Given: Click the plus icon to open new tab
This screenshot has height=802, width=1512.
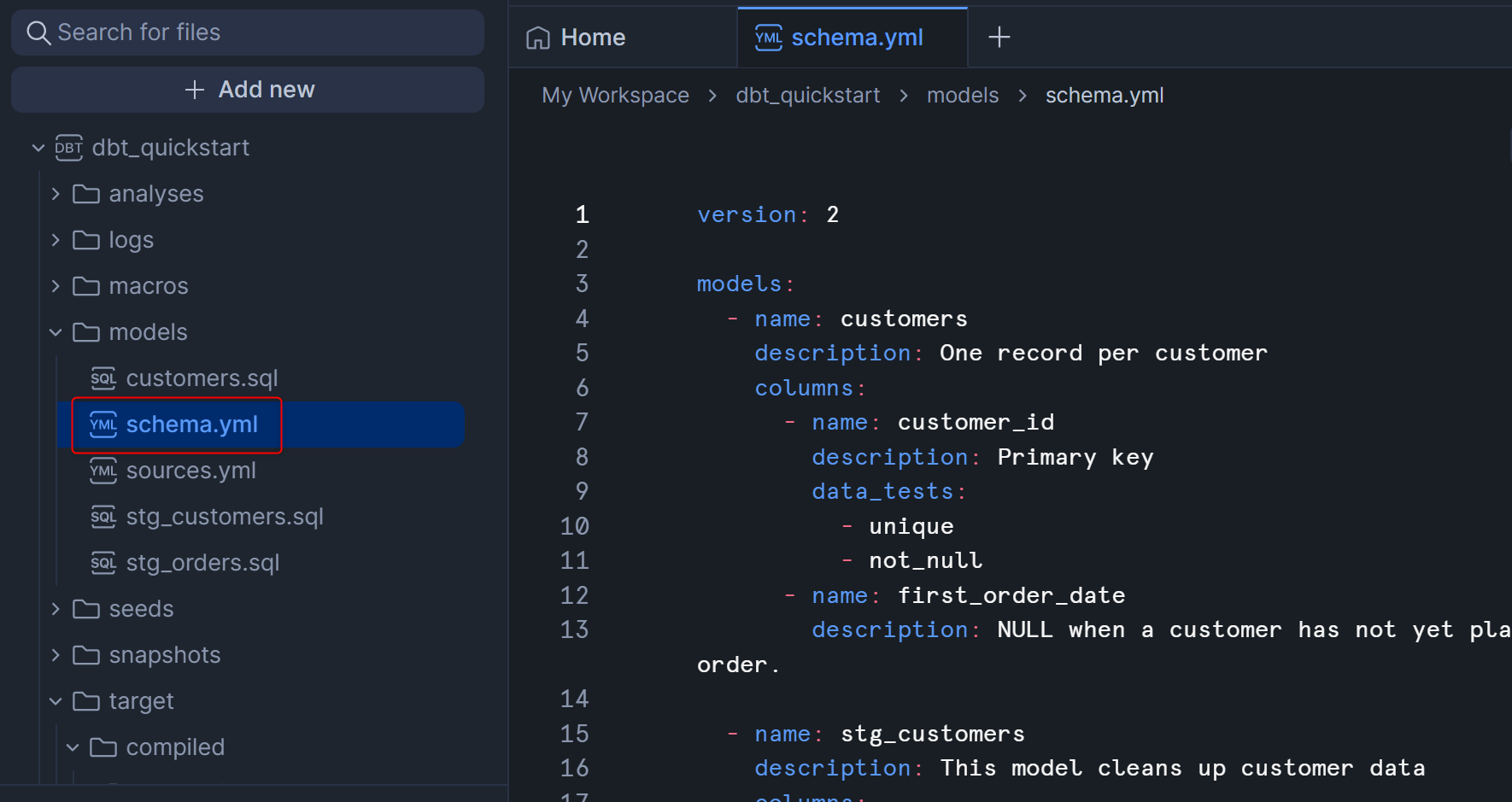Looking at the screenshot, I should pos(999,38).
